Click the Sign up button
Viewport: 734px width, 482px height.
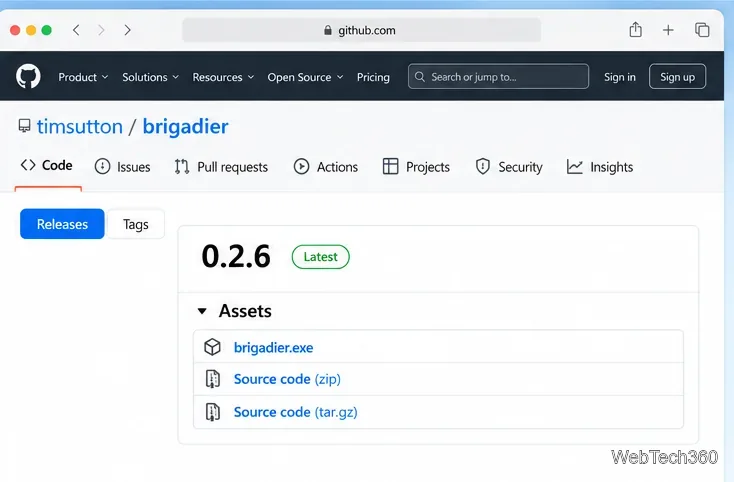(x=677, y=76)
